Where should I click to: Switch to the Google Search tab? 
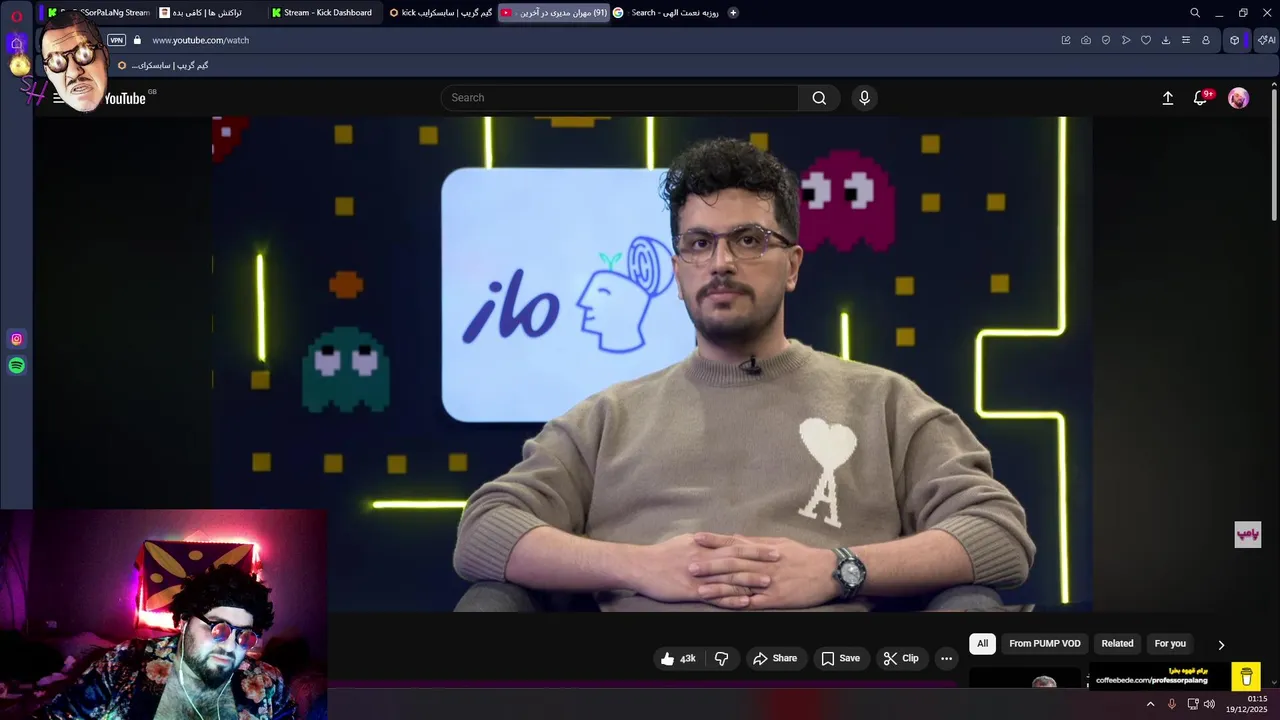[665, 13]
